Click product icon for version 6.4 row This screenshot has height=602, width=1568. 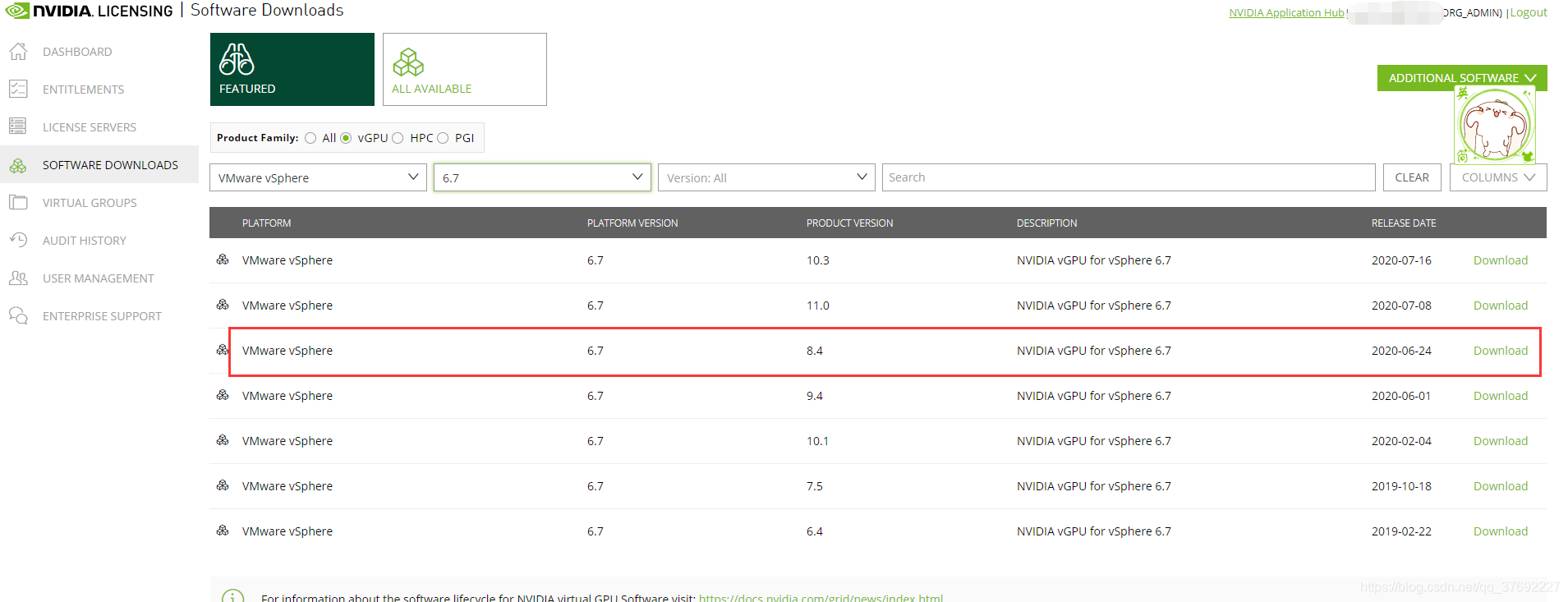[x=223, y=531]
